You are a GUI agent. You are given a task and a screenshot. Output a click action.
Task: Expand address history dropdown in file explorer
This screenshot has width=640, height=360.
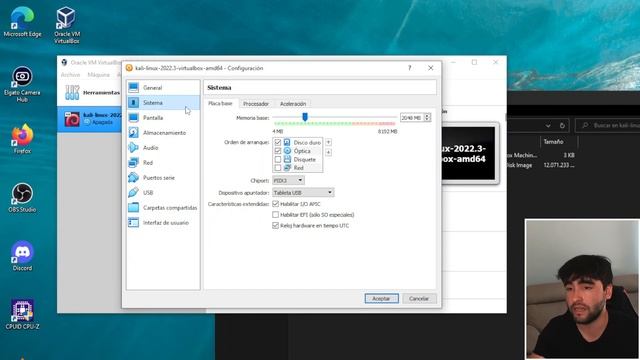pos(548,126)
